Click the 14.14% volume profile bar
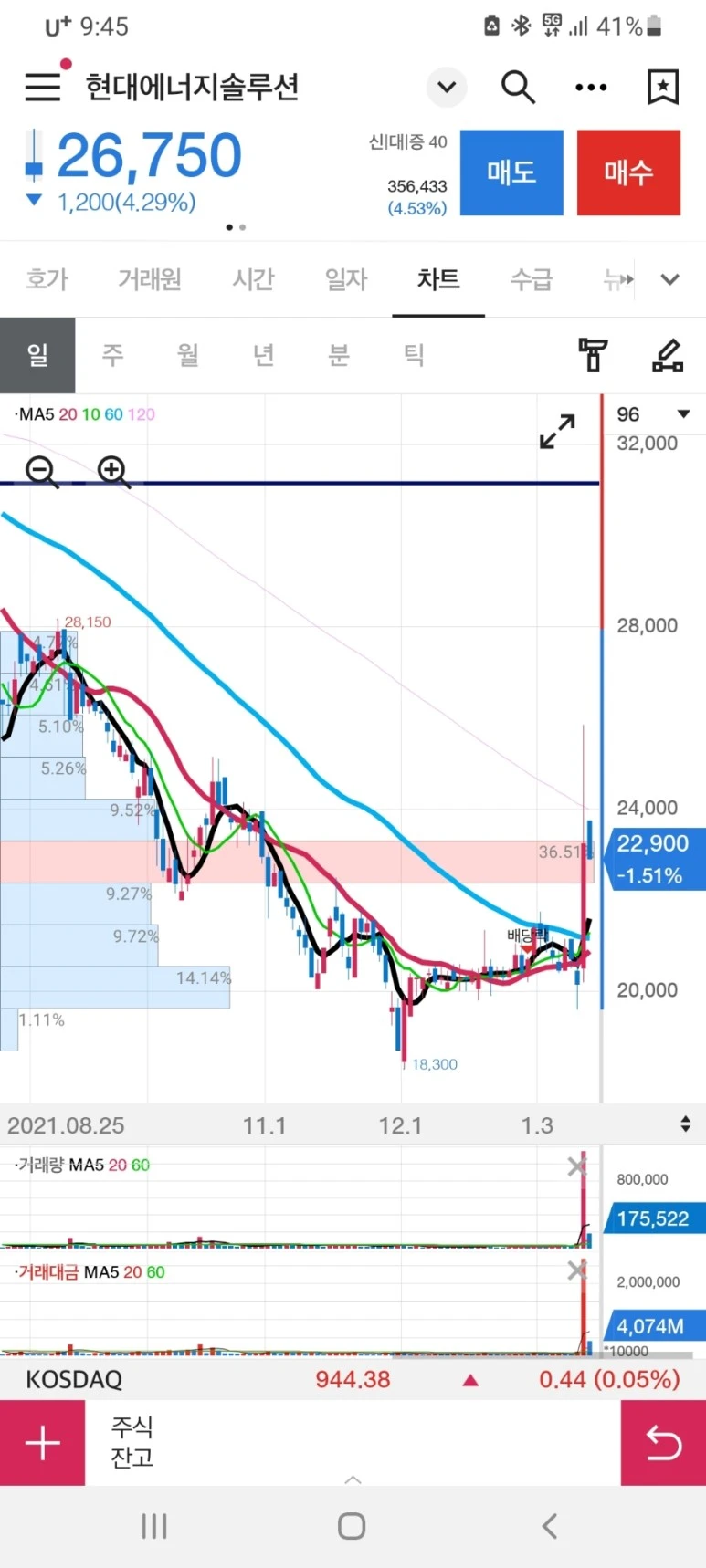 click(115, 988)
